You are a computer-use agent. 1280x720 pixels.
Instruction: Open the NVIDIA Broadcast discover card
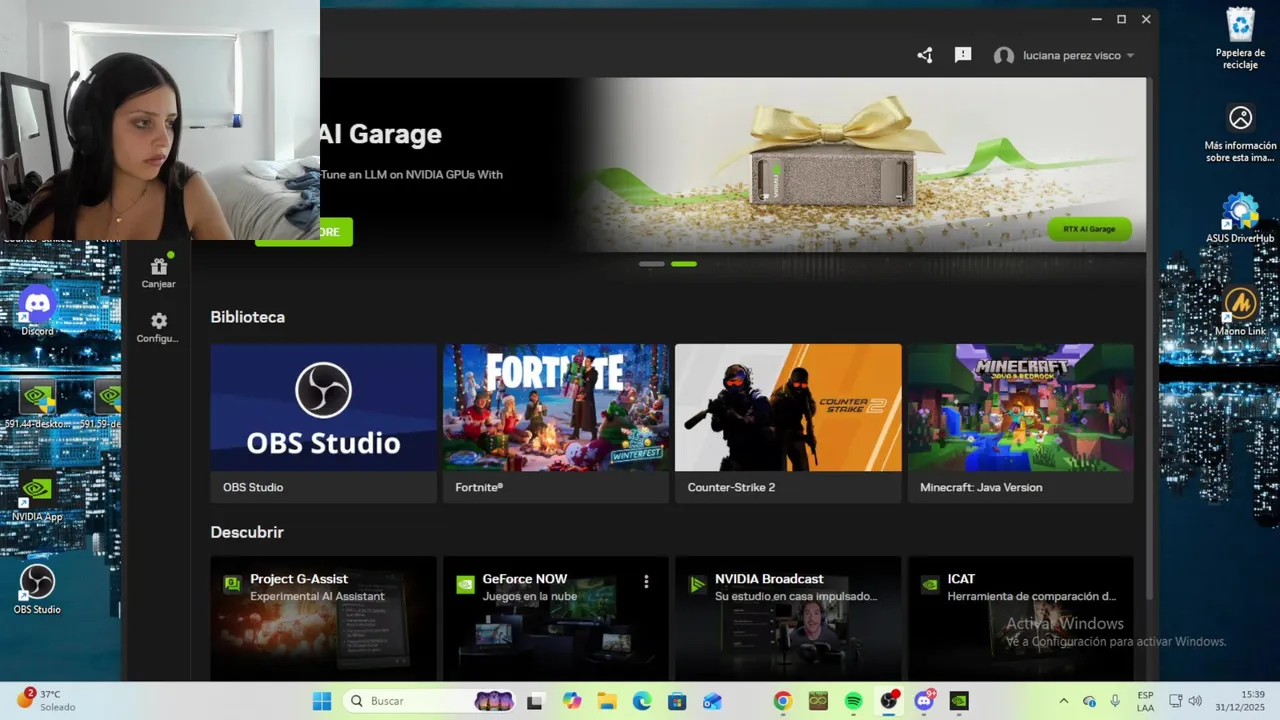[788, 618]
